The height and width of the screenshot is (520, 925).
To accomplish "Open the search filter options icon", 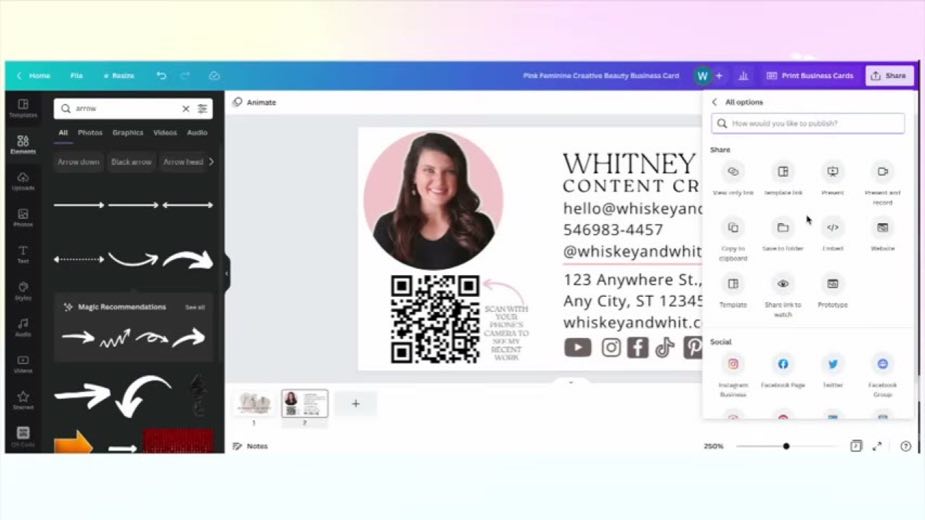I will [x=202, y=109].
